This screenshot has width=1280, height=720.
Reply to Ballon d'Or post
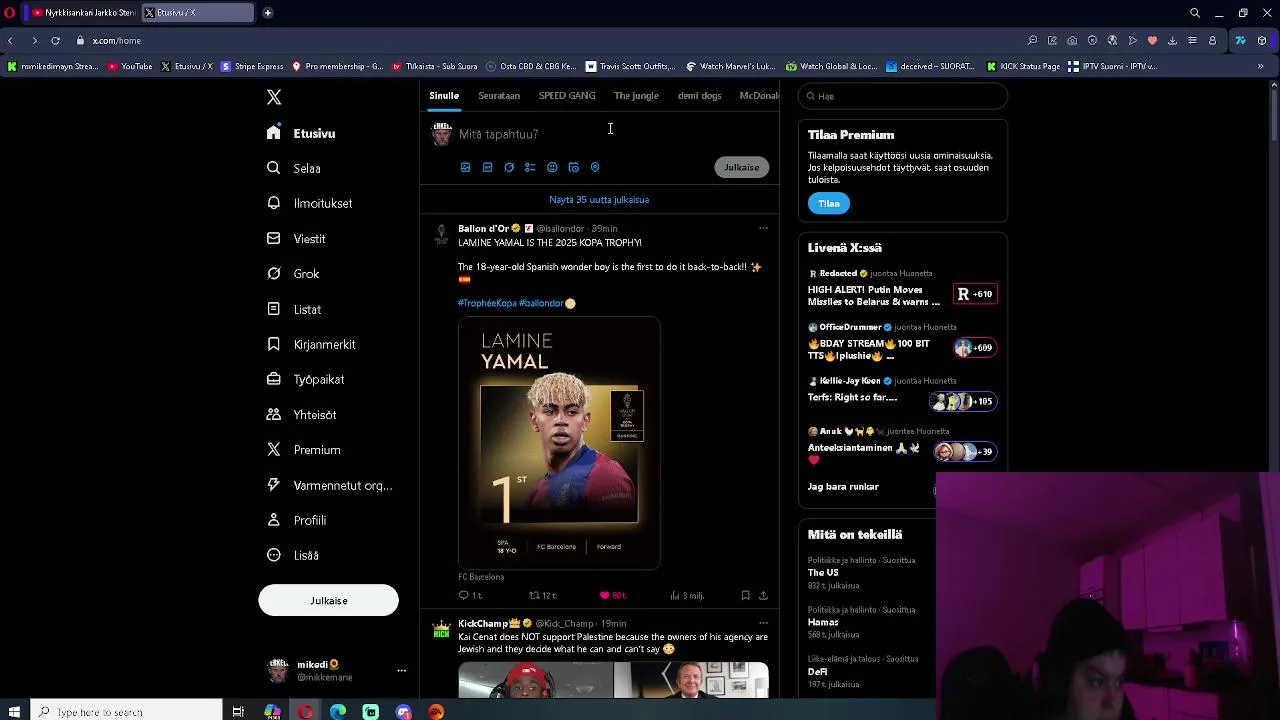coord(470,595)
